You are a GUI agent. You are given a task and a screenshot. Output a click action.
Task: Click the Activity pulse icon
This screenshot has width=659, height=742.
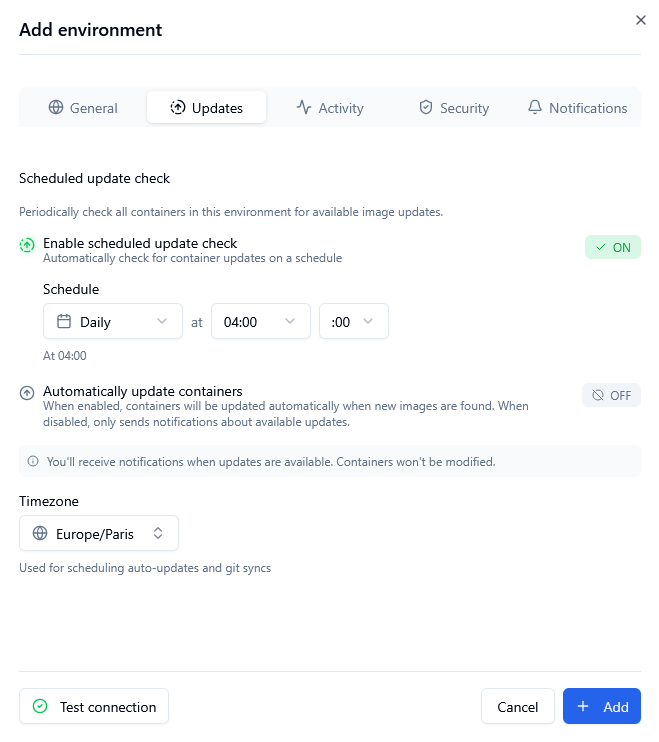[304, 108]
